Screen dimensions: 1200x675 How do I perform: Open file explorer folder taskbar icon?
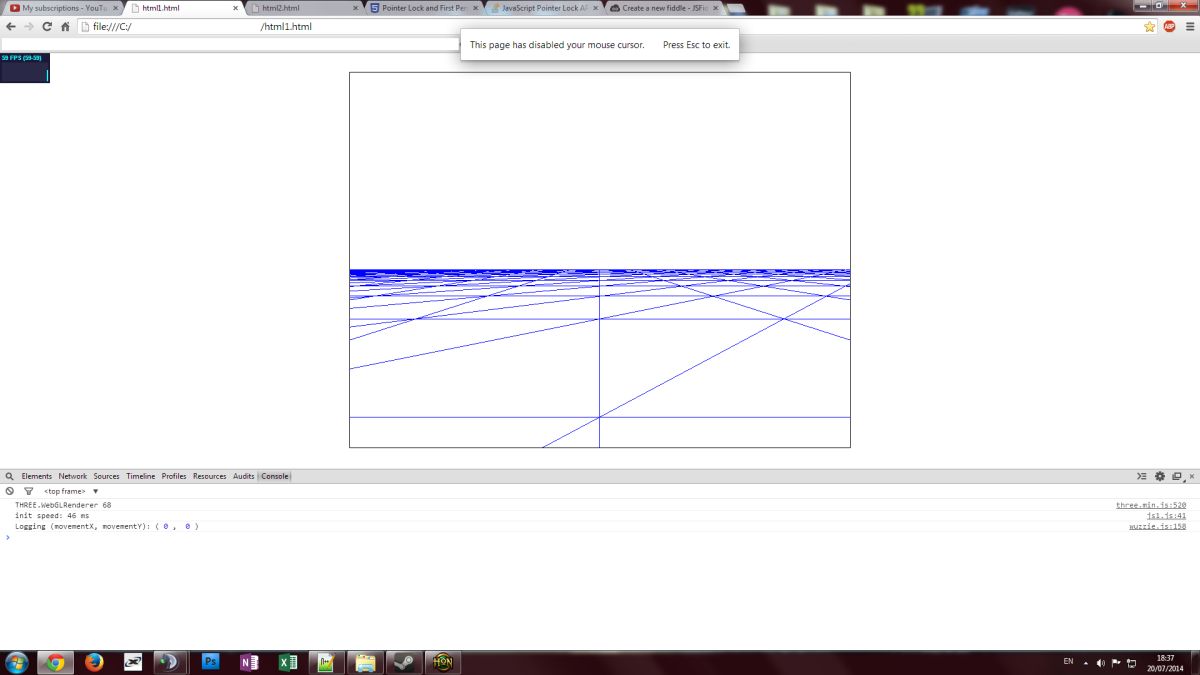tap(365, 662)
